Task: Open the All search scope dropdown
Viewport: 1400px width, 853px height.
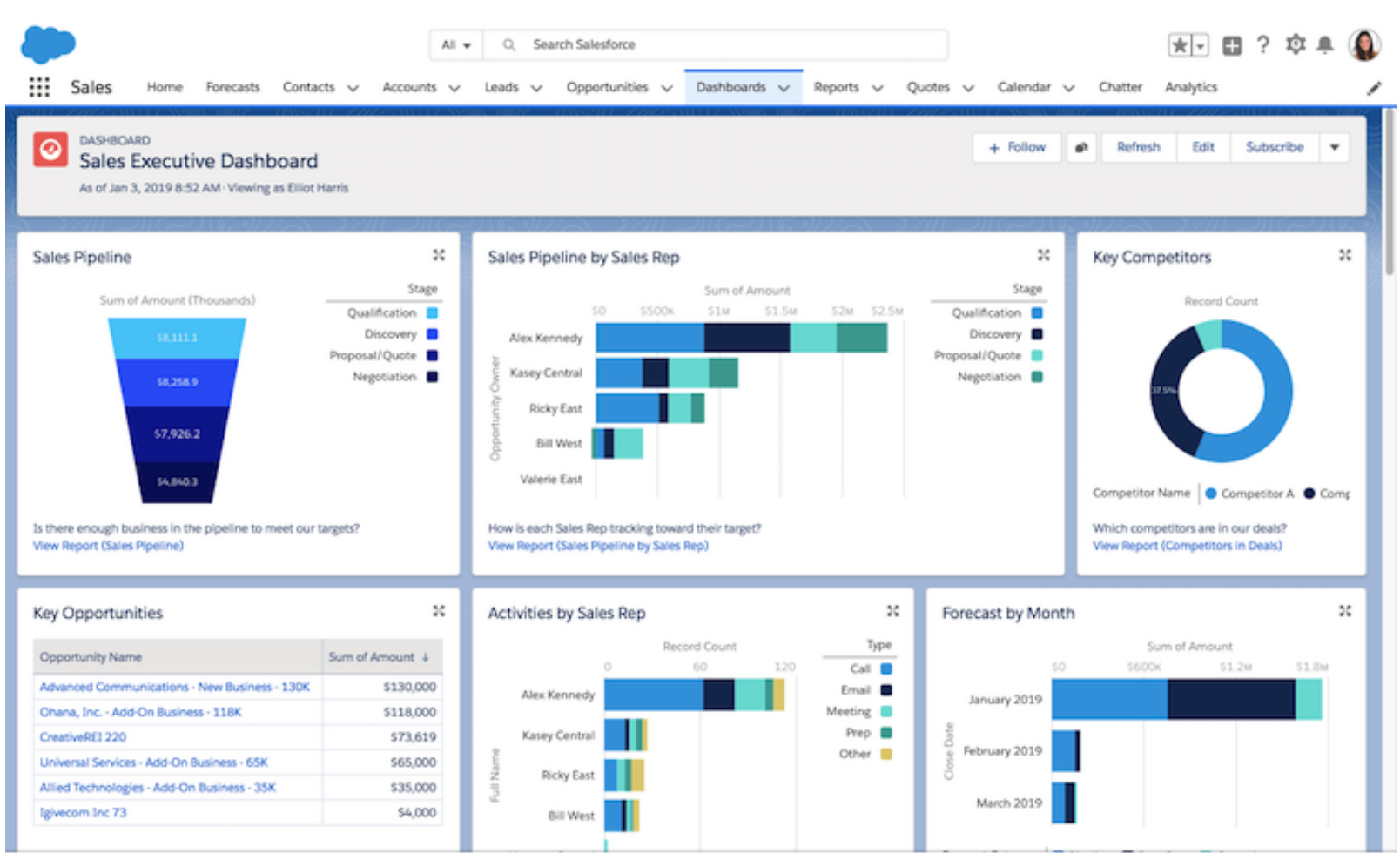Action: point(456,44)
